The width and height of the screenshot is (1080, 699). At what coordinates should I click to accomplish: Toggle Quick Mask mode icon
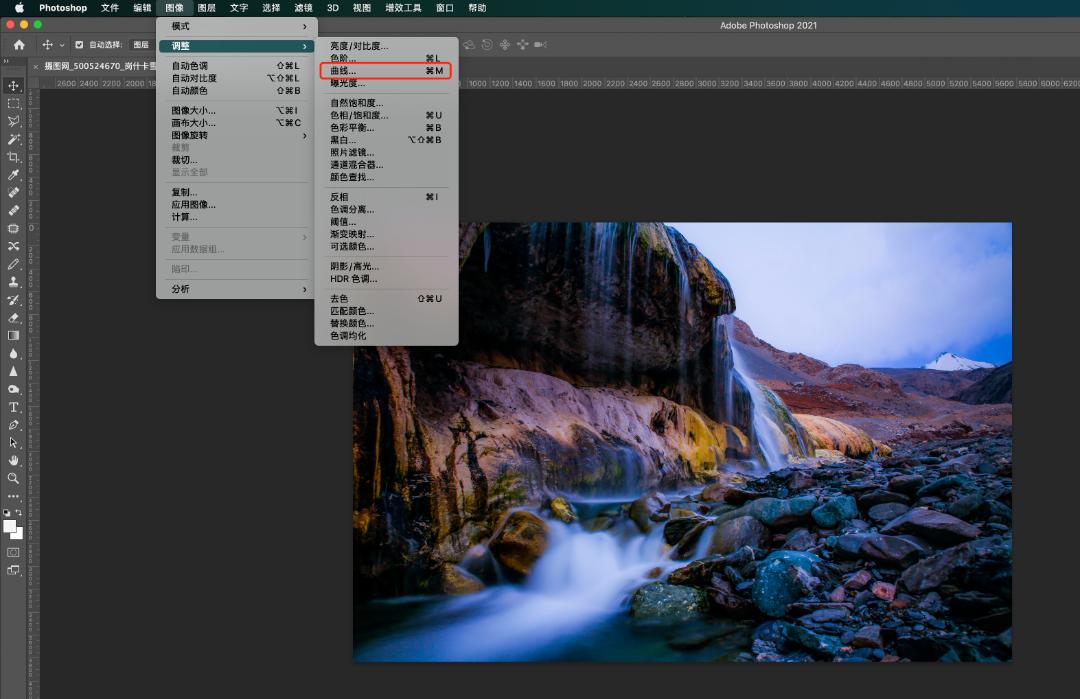pyautogui.click(x=14, y=552)
